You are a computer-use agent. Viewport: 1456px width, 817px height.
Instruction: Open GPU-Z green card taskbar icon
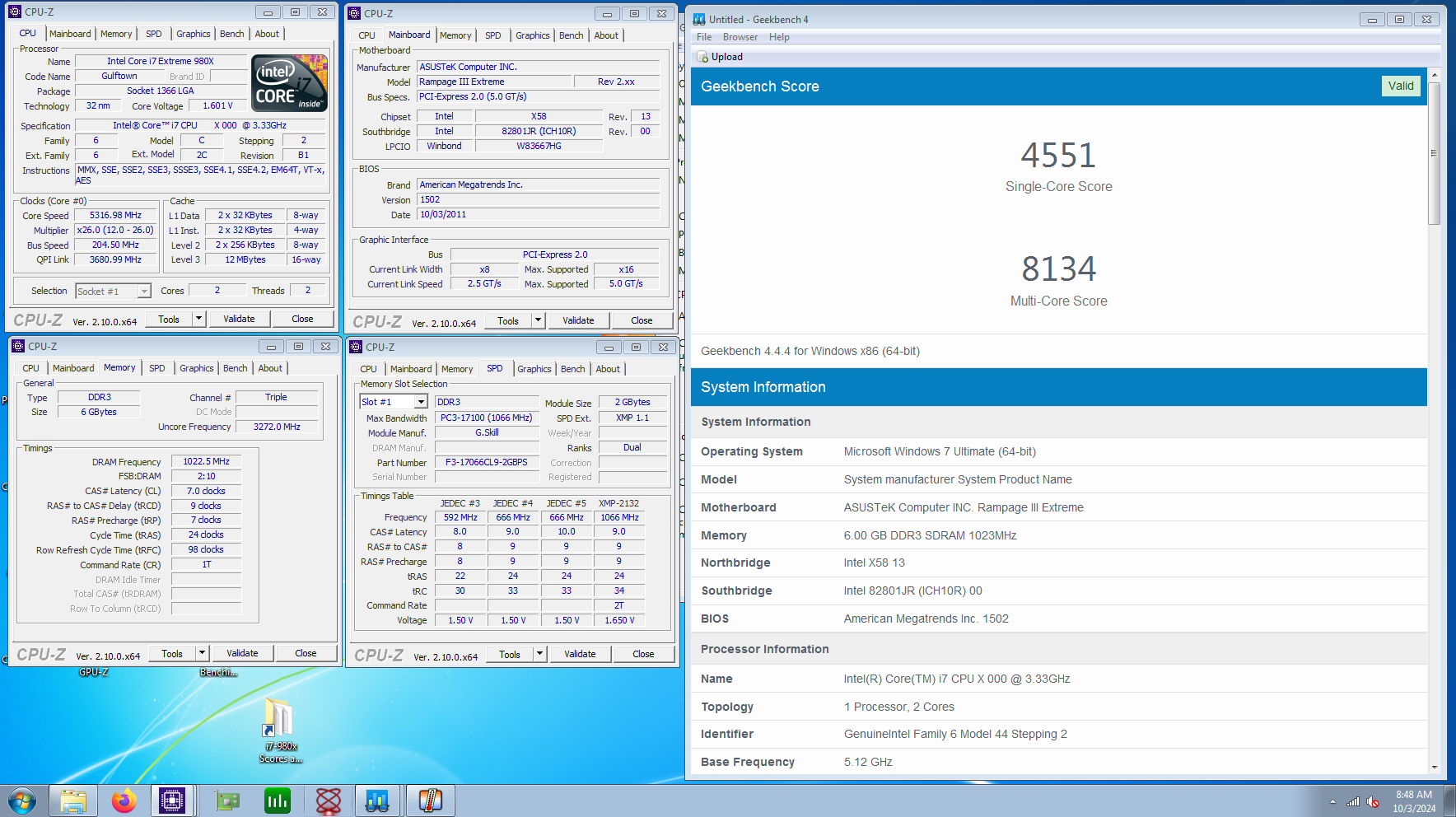click(x=226, y=801)
